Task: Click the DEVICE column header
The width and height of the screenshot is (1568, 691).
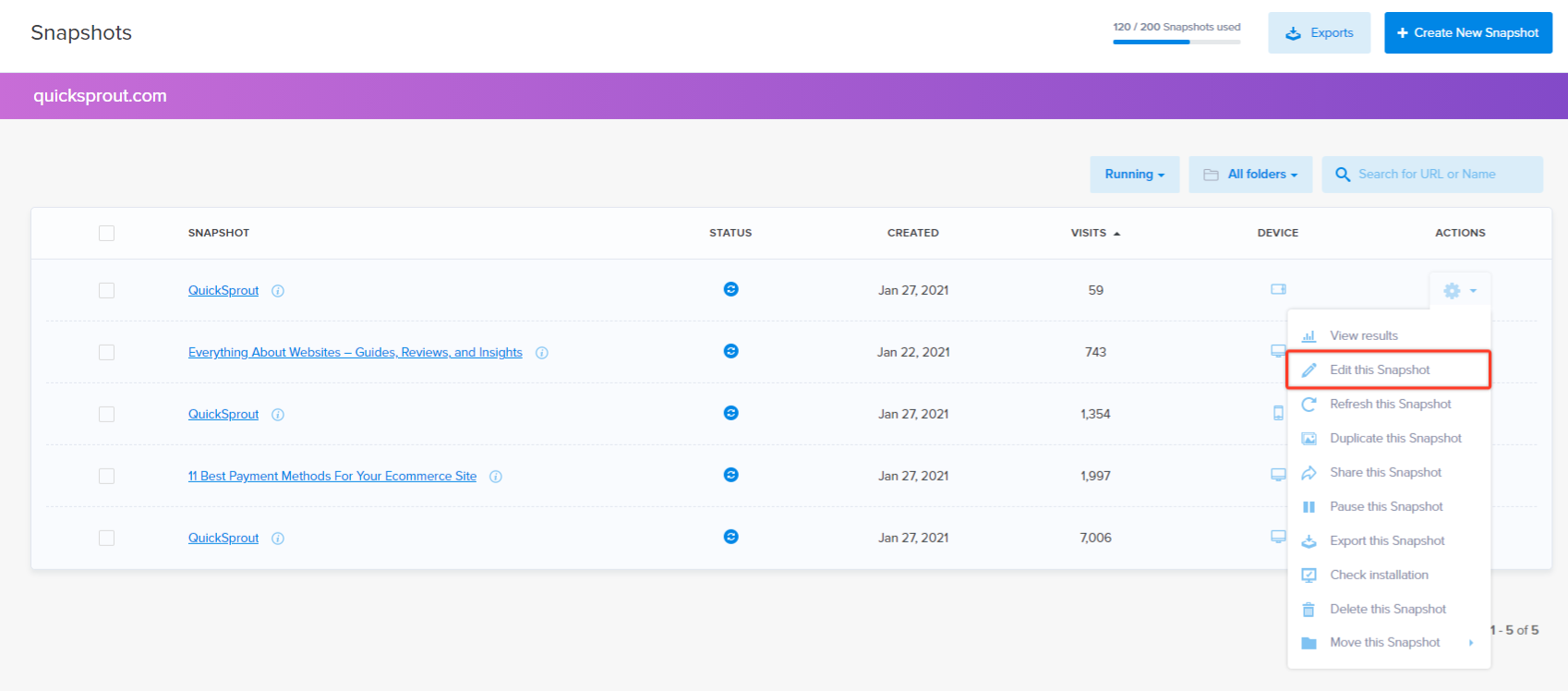Action: (x=1278, y=233)
